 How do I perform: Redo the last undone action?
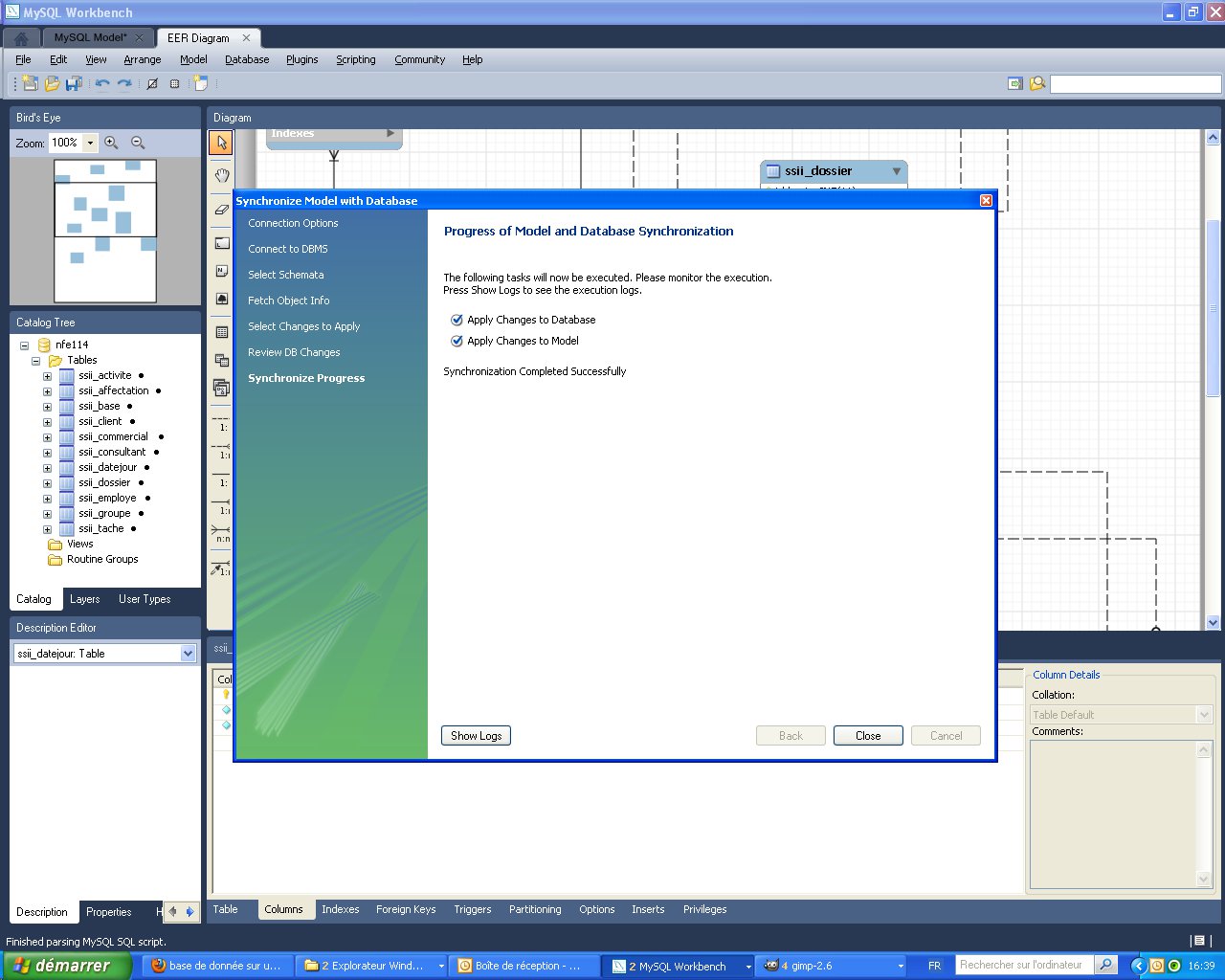click(x=124, y=83)
